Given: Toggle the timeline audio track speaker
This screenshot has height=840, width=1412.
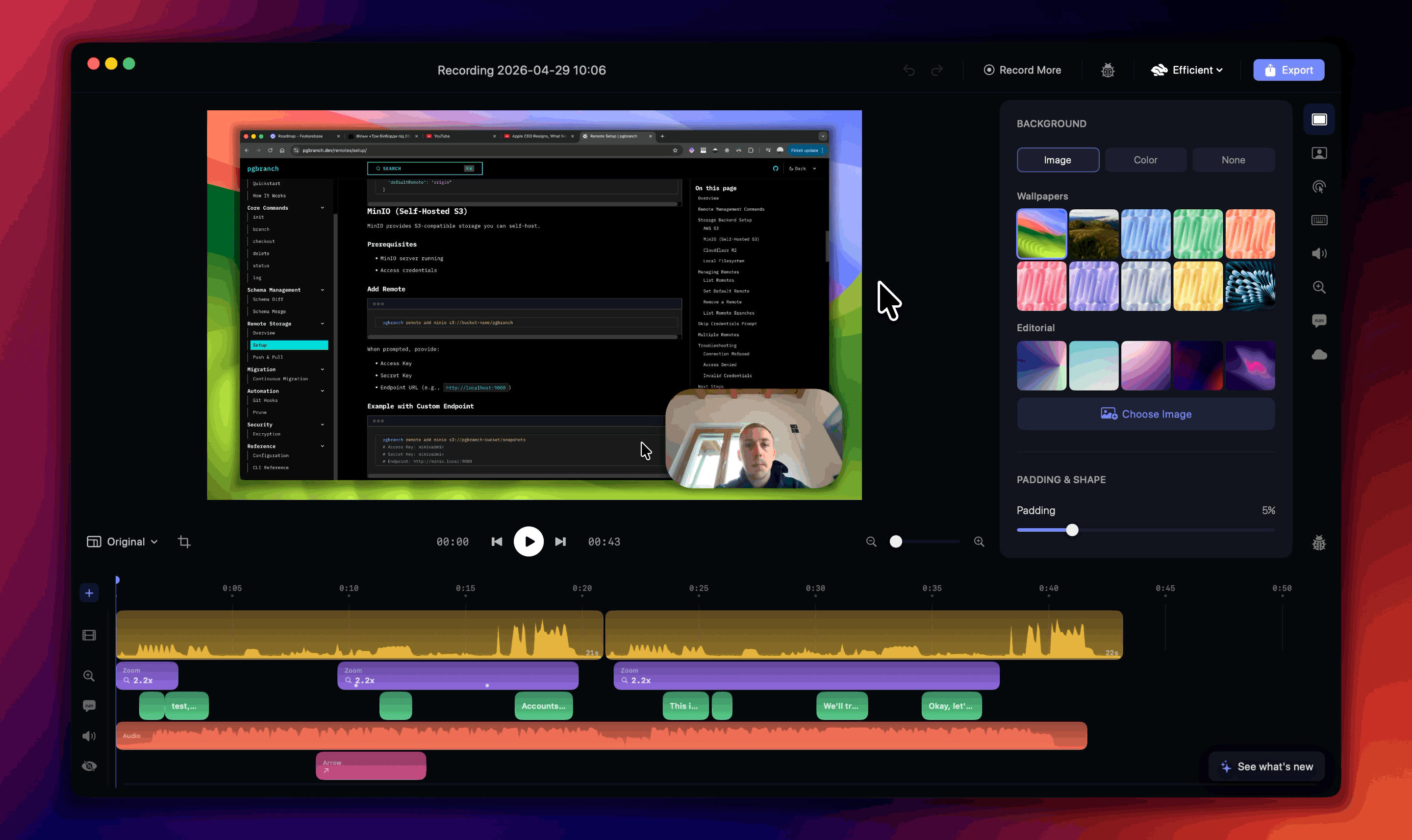Looking at the screenshot, I should pyautogui.click(x=89, y=736).
